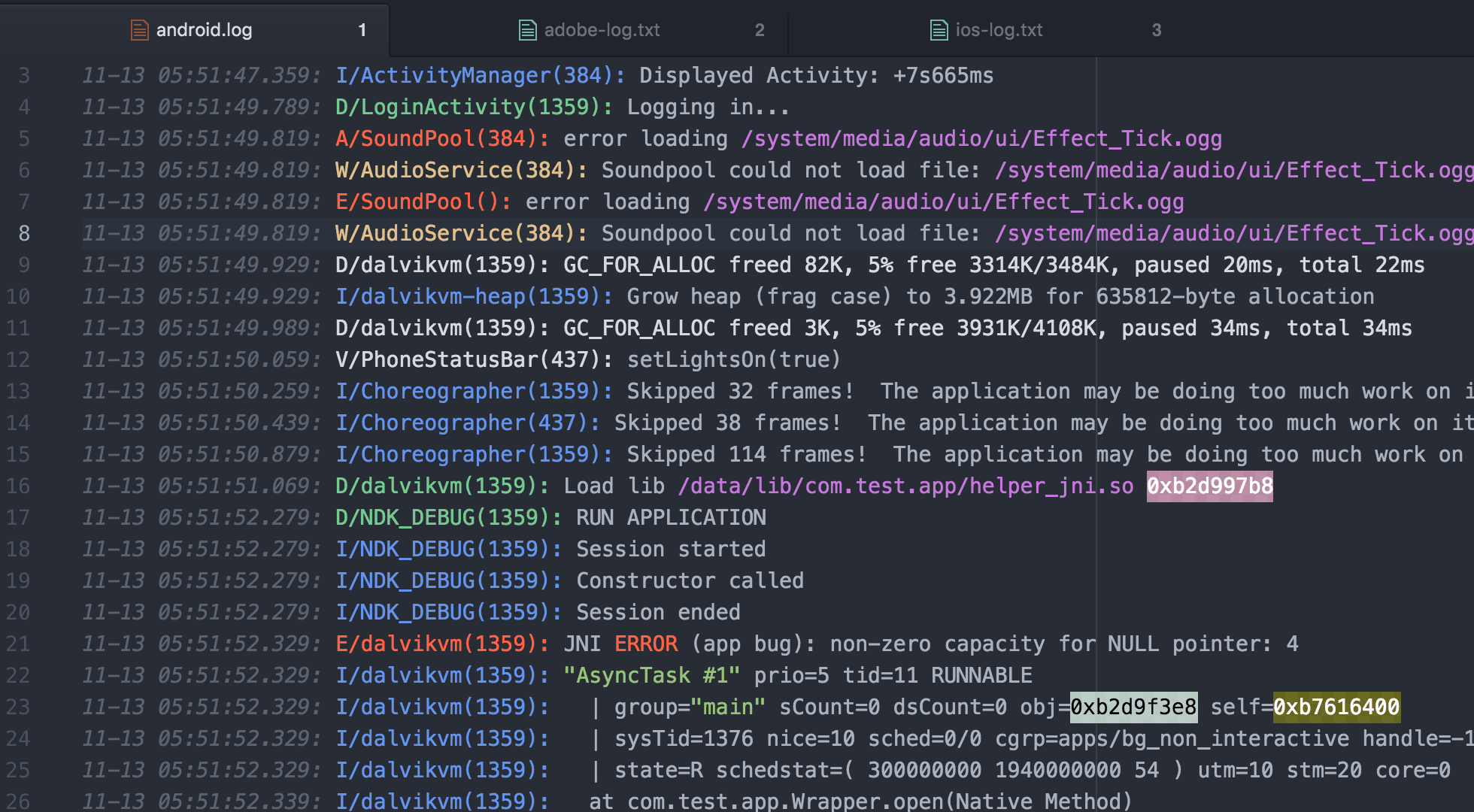The image size is (1474, 812).
Task: Click Effect_Tick.ogg path on line 5
Action: (981, 138)
